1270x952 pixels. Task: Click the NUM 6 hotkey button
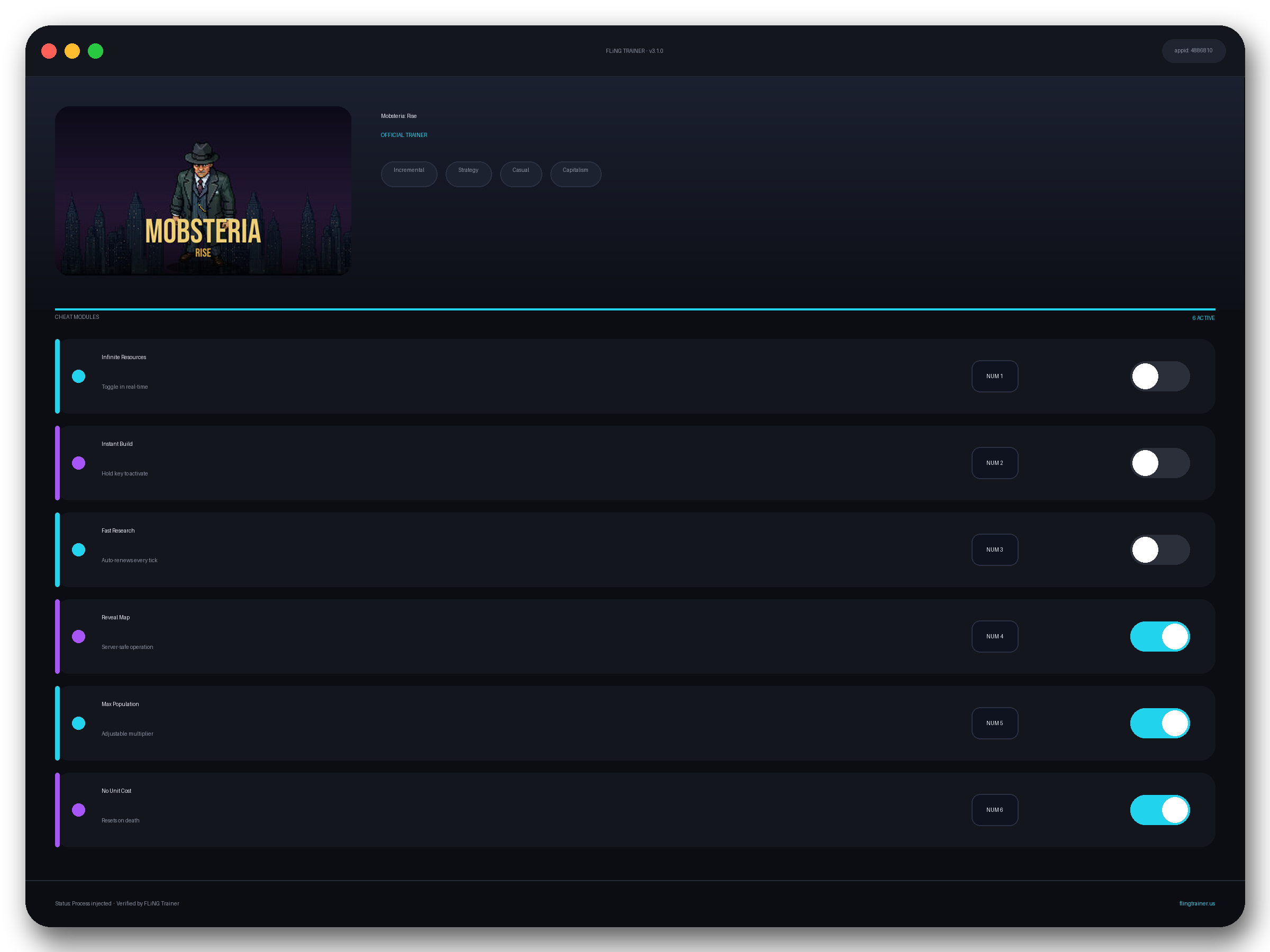994,810
